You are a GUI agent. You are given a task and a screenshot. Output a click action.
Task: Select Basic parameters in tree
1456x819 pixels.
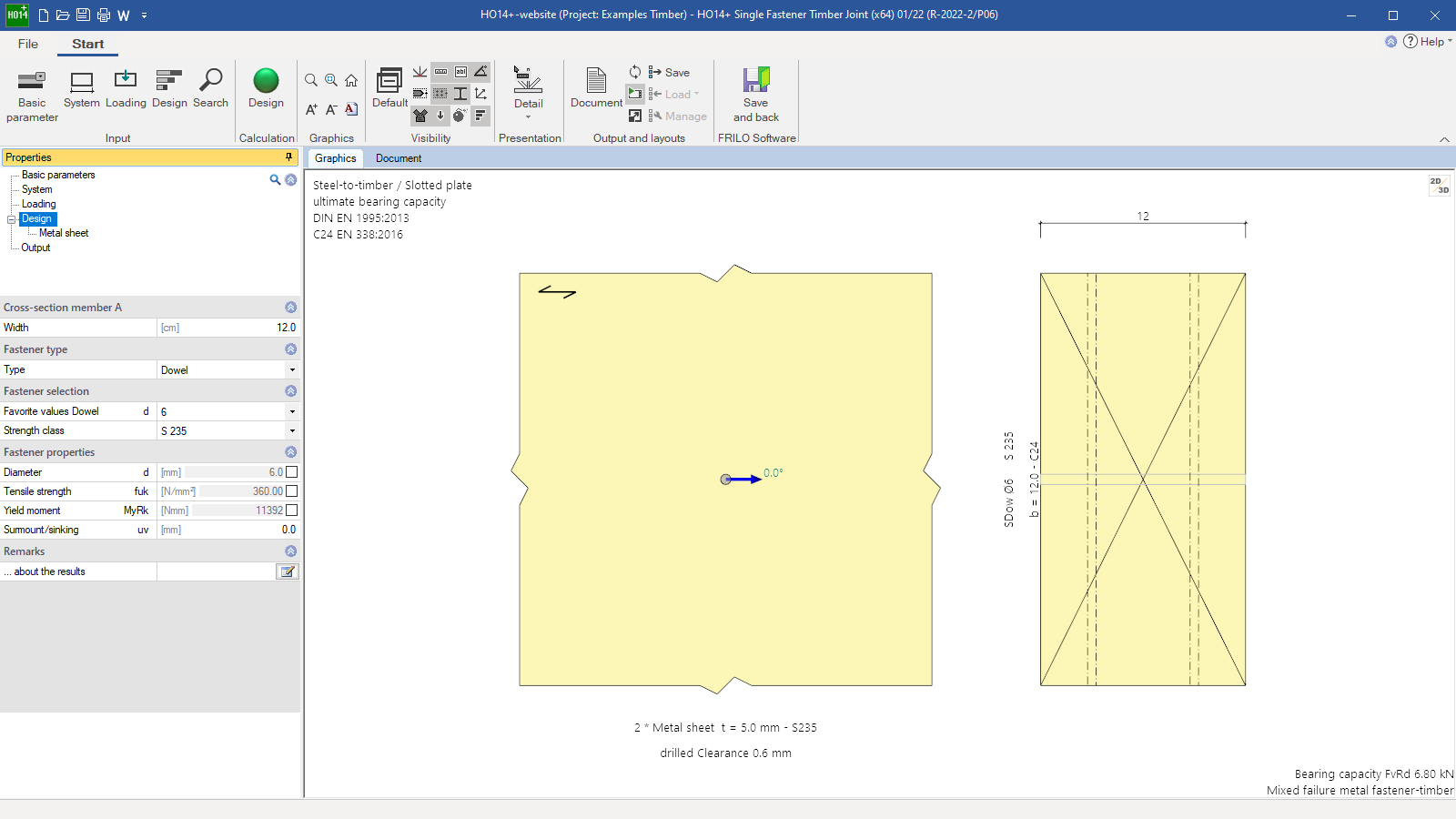click(58, 175)
